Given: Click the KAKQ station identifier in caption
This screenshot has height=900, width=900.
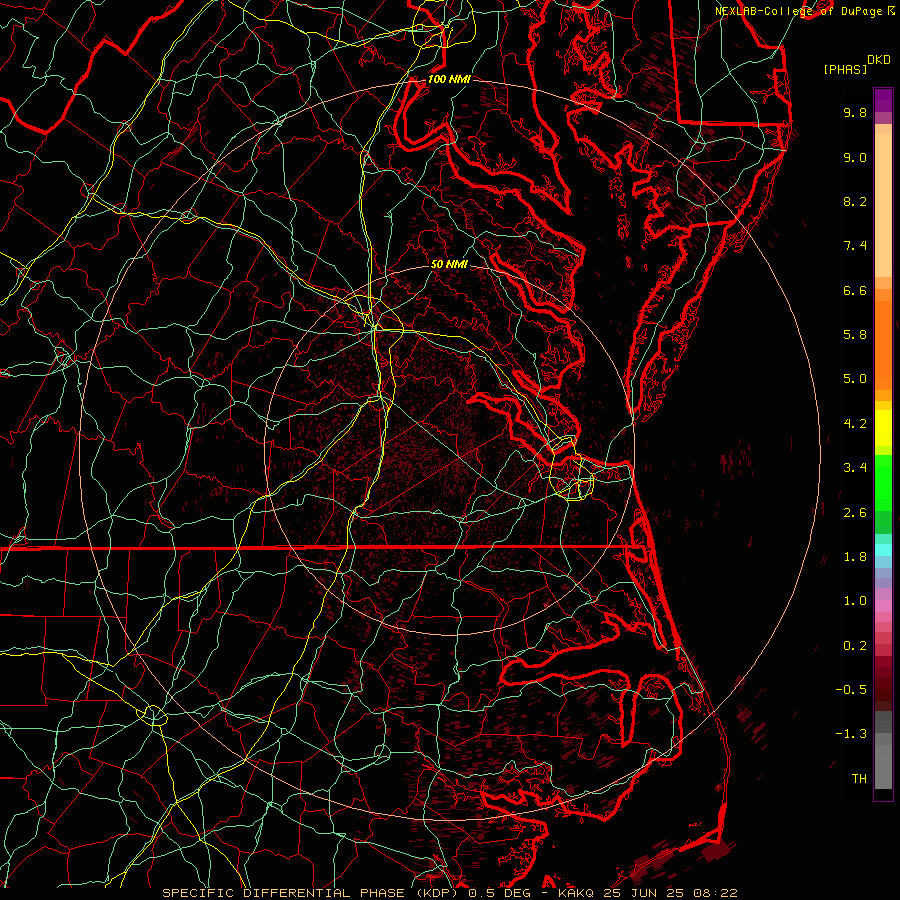Looking at the screenshot, I should tap(576, 893).
